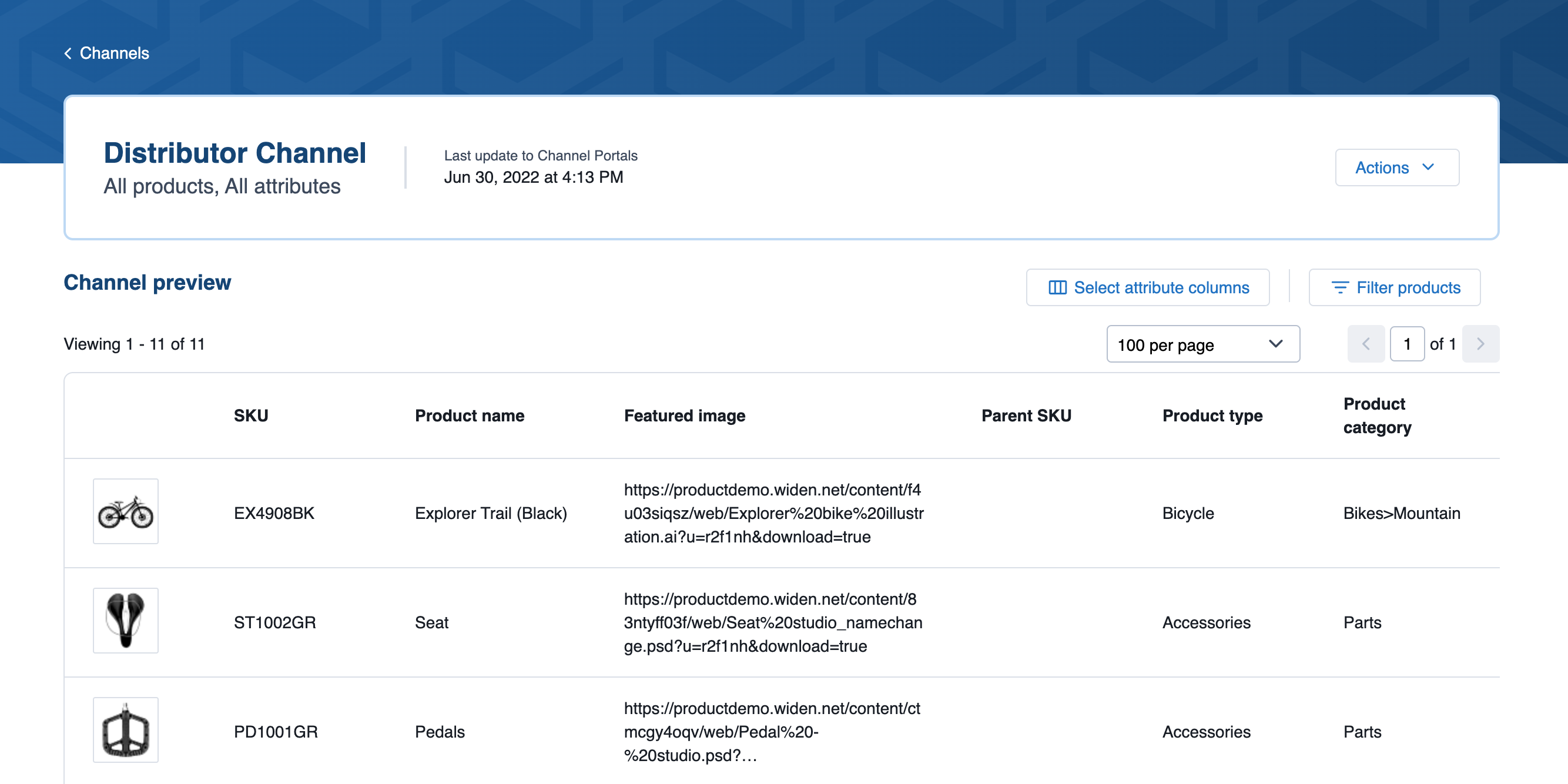Click the chevron on the Actions button
The height and width of the screenshot is (784, 1568).
[1429, 167]
